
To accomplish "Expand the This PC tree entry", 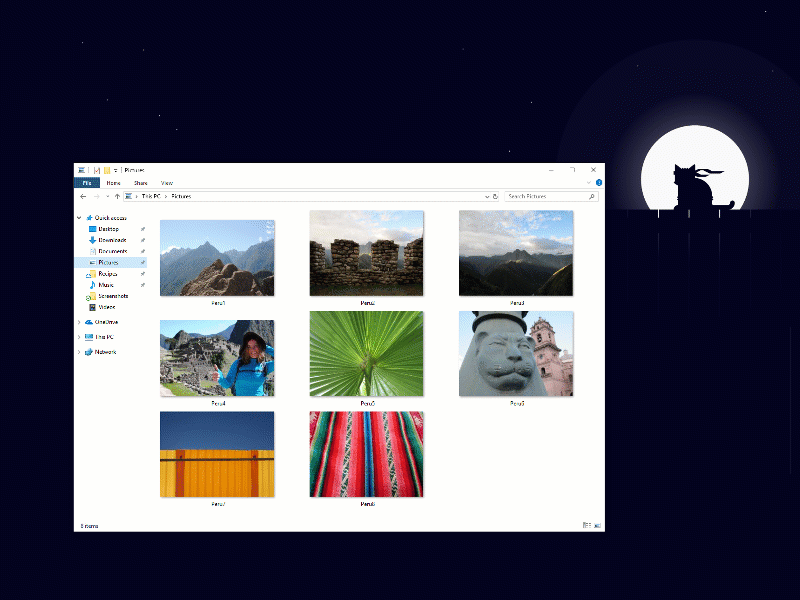I will 79,337.
